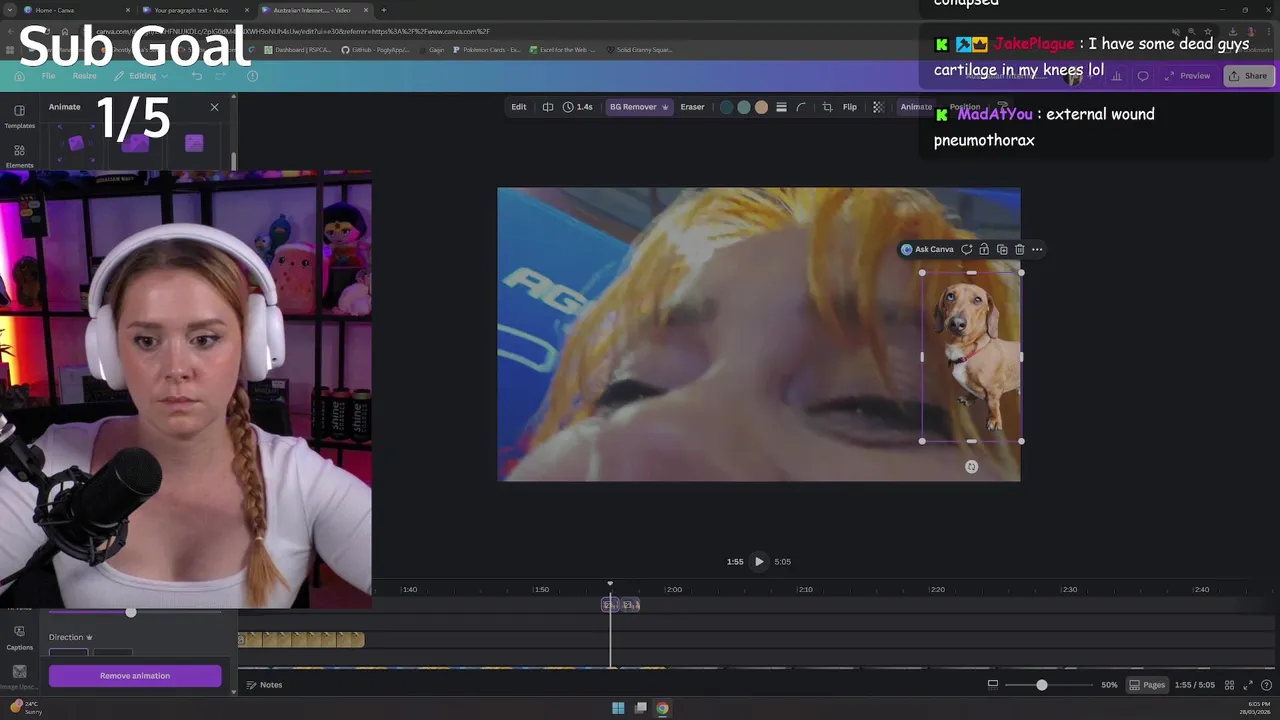This screenshot has width=1280, height=720.
Task: Click the Flip option
Action: (x=849, y=107)
